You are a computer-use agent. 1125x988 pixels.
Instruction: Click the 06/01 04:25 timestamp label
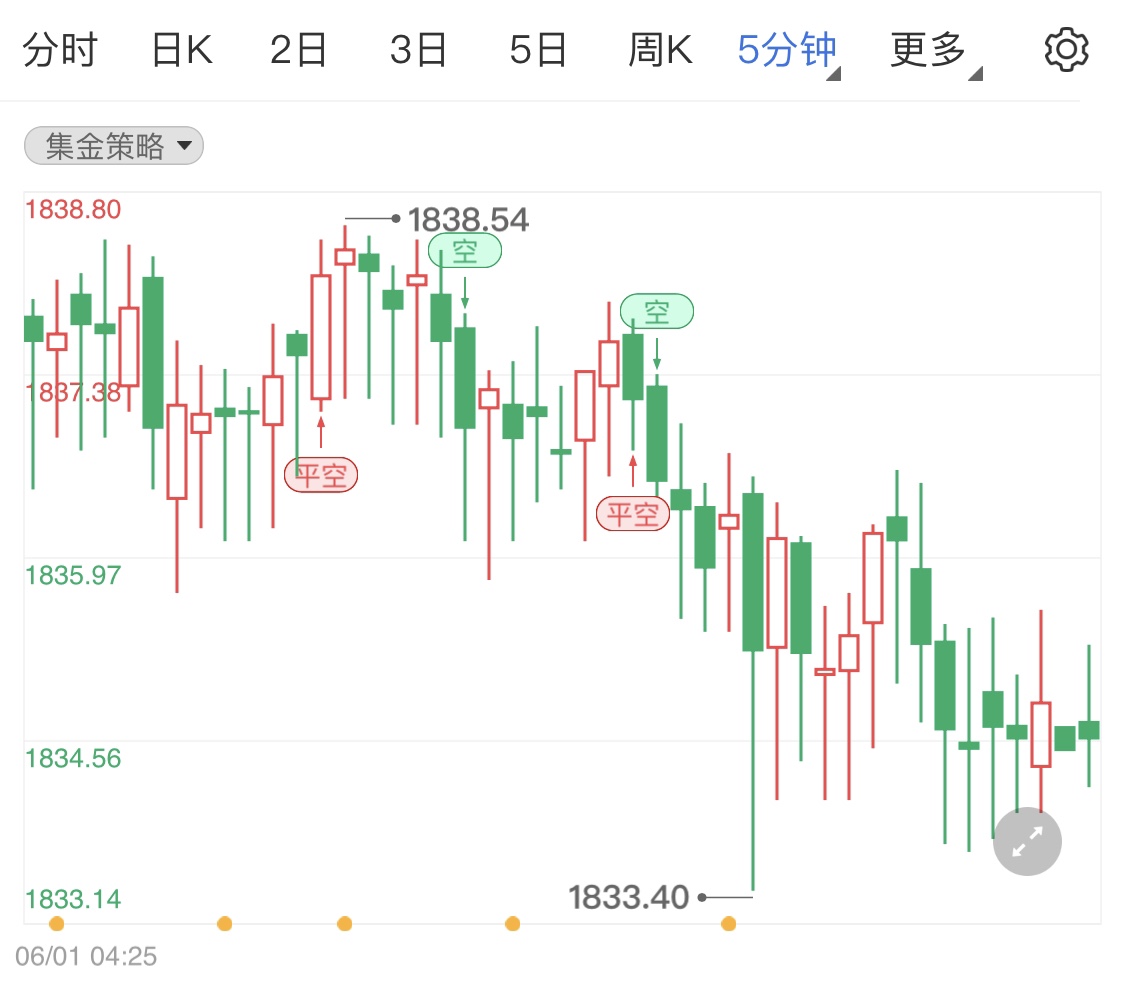(x=85, y=956)
